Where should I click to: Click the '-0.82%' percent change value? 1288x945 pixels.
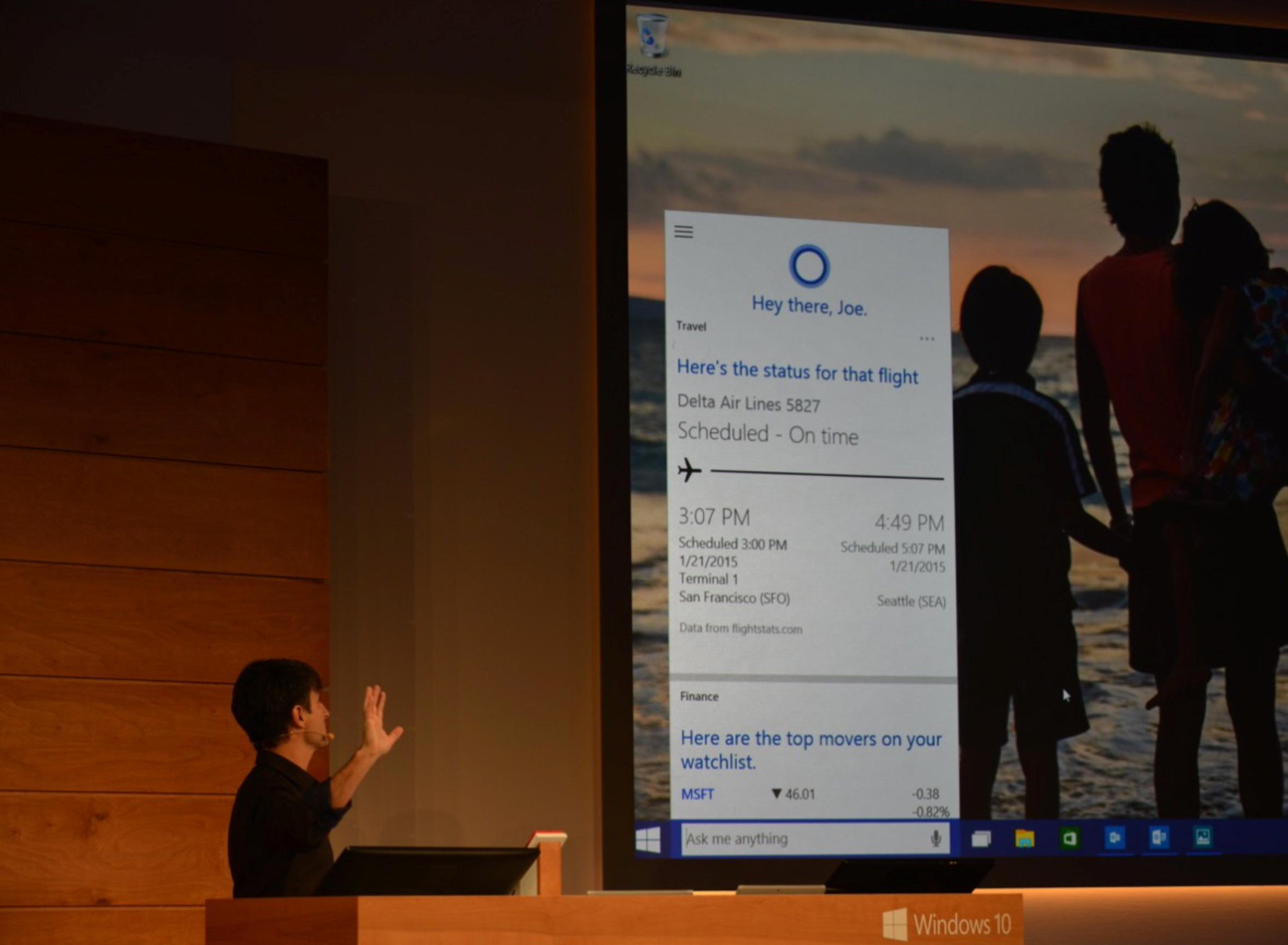coord(930,812)
